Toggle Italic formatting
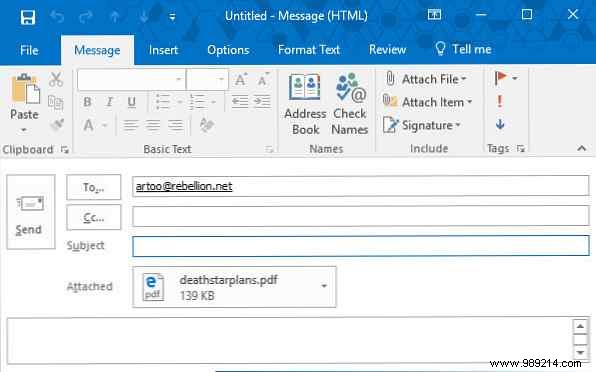This screenshot has width=596, height=372. (x=109, y=102)
